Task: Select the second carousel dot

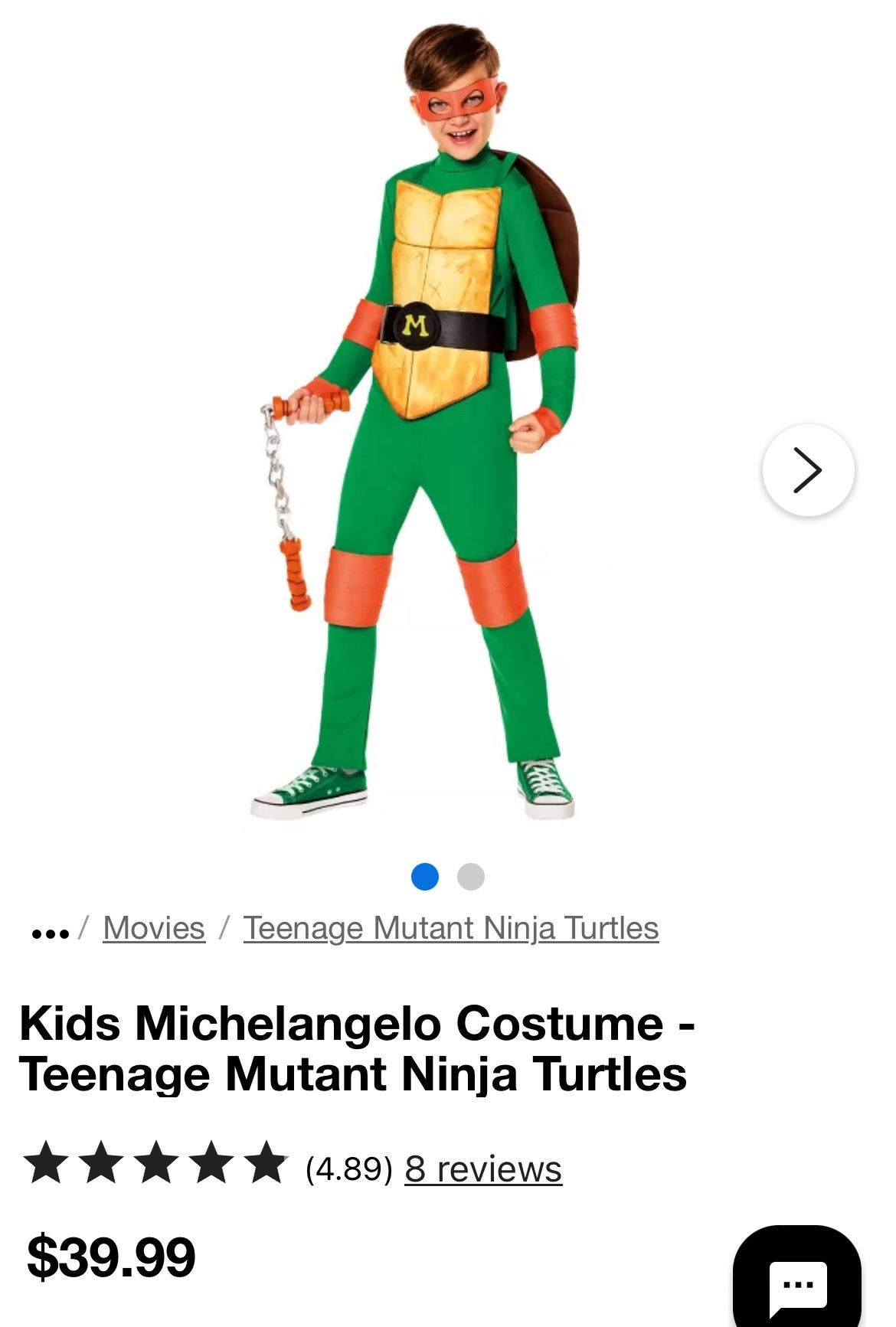Action: tap(471, 876)
